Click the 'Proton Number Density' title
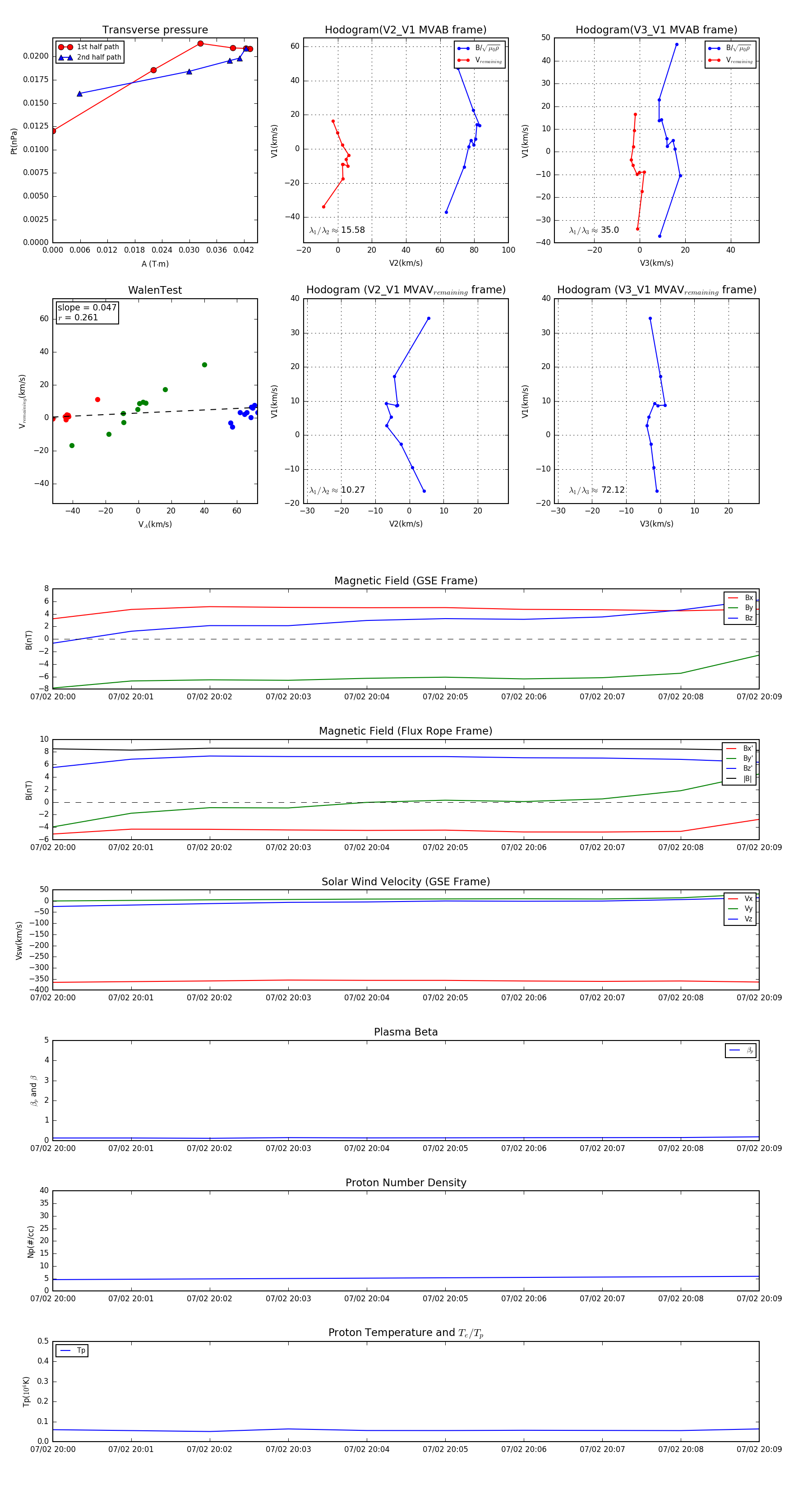812x1489 pixels. point(406,1183)
